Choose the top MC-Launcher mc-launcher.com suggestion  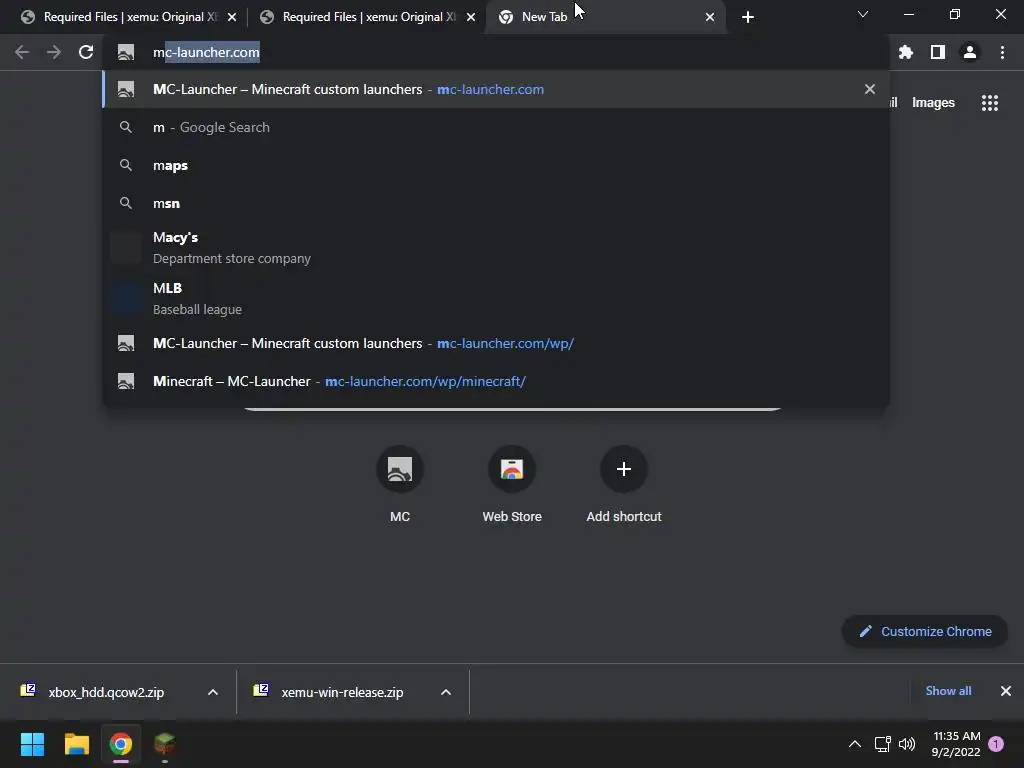496,89
